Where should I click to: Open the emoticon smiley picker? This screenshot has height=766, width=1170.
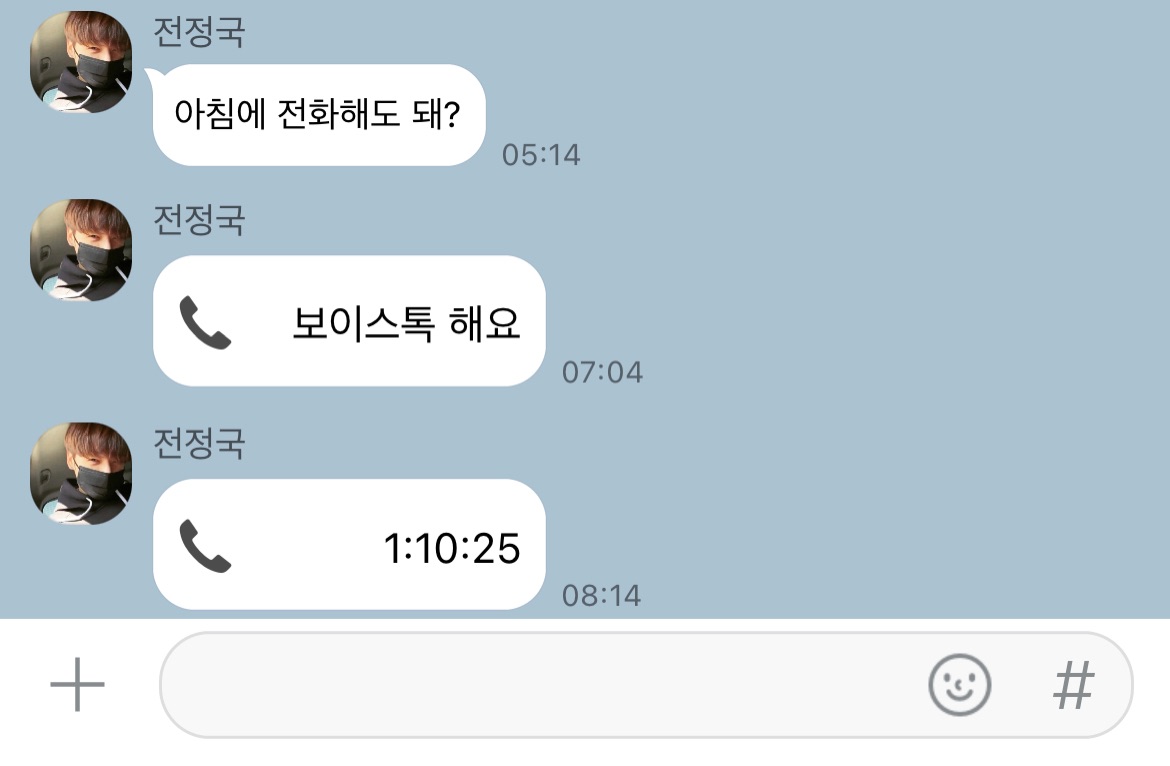pos(960,685)
